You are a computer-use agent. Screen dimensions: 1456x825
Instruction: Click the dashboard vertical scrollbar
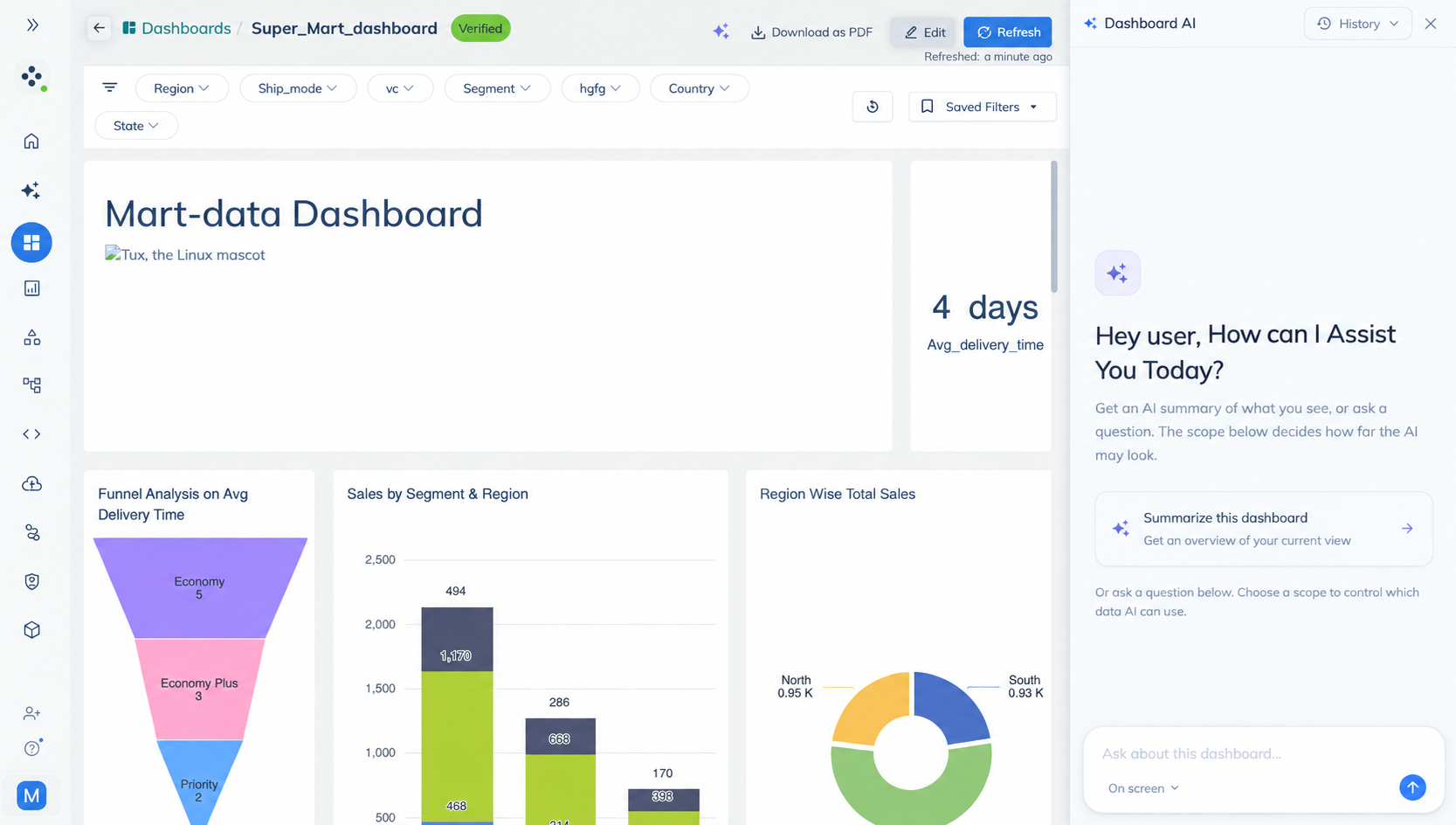click(x=1054, y=227)
